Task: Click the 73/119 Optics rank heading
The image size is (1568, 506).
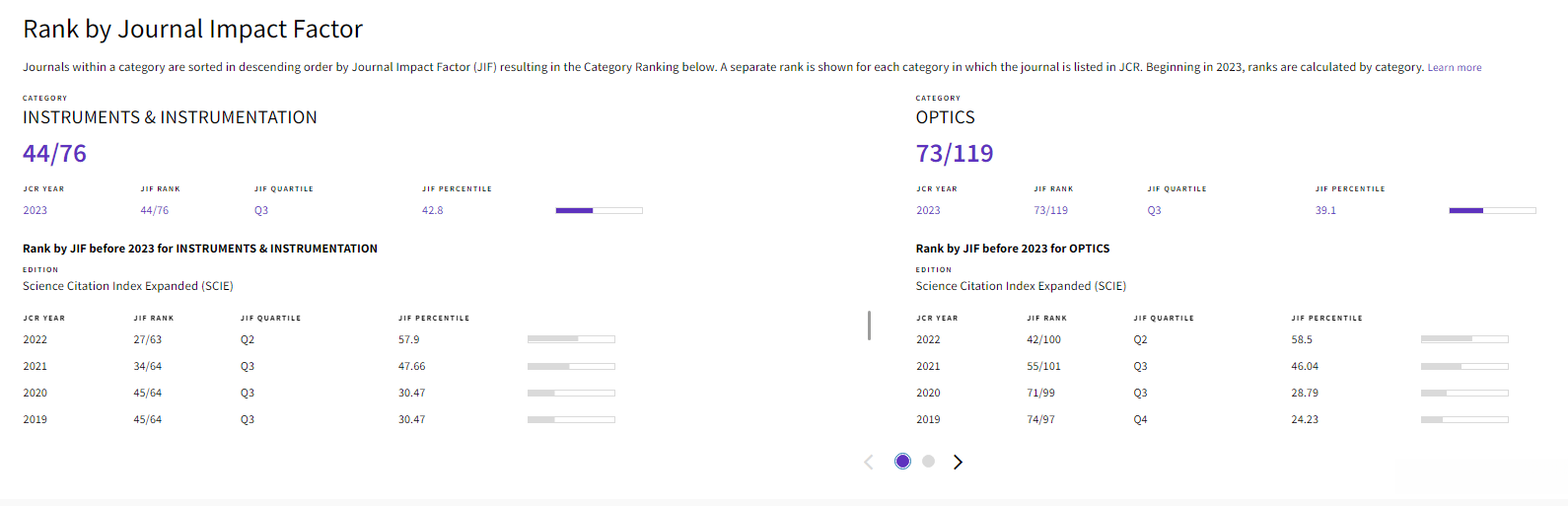Action: tap(954, 154)
